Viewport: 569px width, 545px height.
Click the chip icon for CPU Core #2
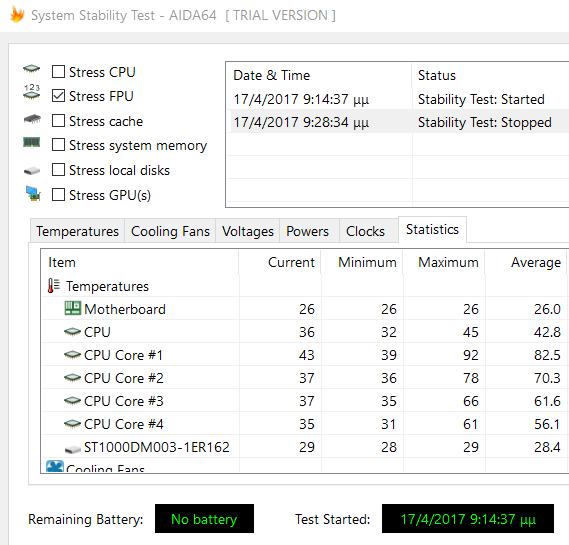(72, 378)
